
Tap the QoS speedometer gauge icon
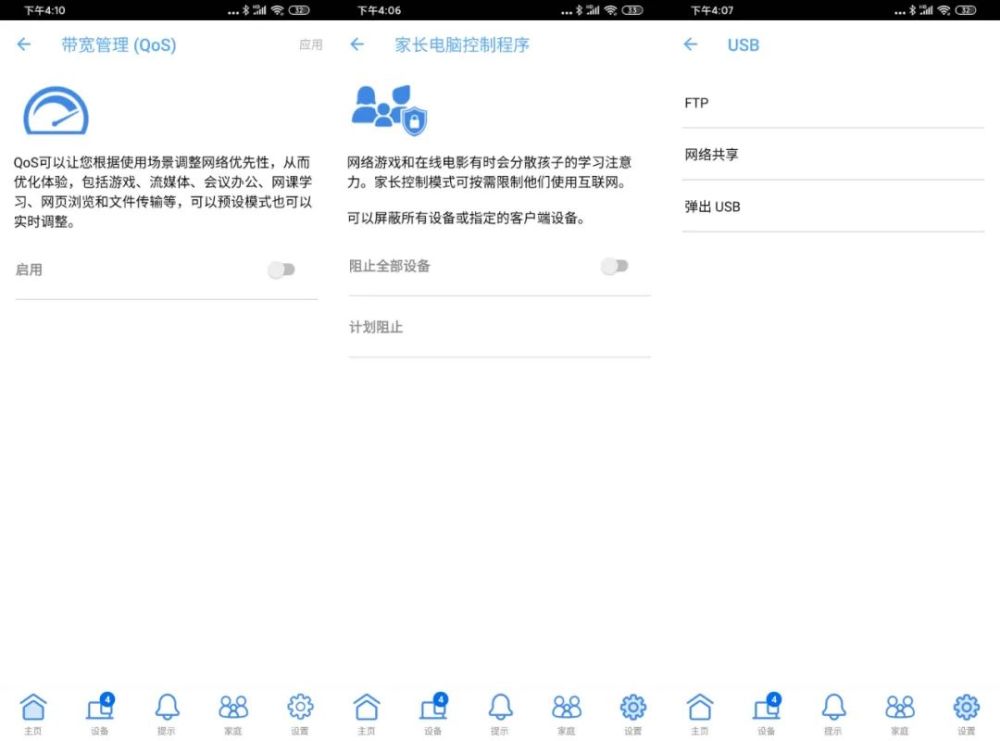(x=56, y=111)
